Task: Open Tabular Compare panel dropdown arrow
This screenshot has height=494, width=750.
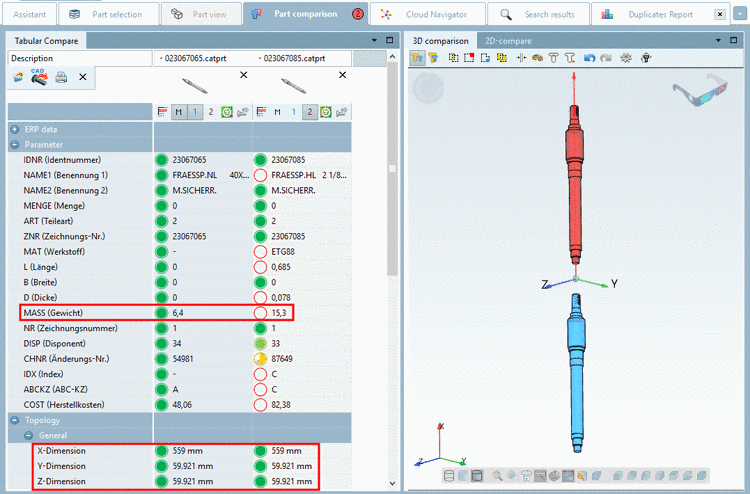Action: pos(375,41)
